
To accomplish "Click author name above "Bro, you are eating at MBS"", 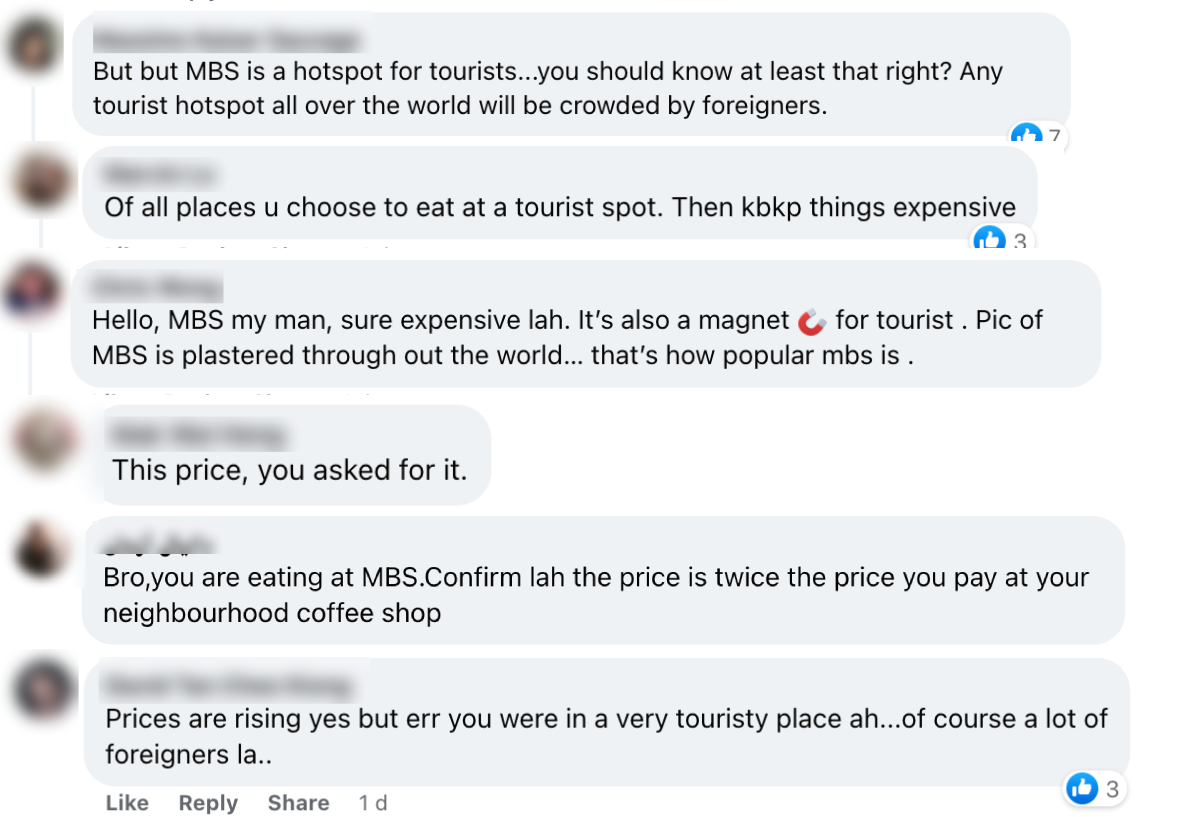I will point(159,545).
